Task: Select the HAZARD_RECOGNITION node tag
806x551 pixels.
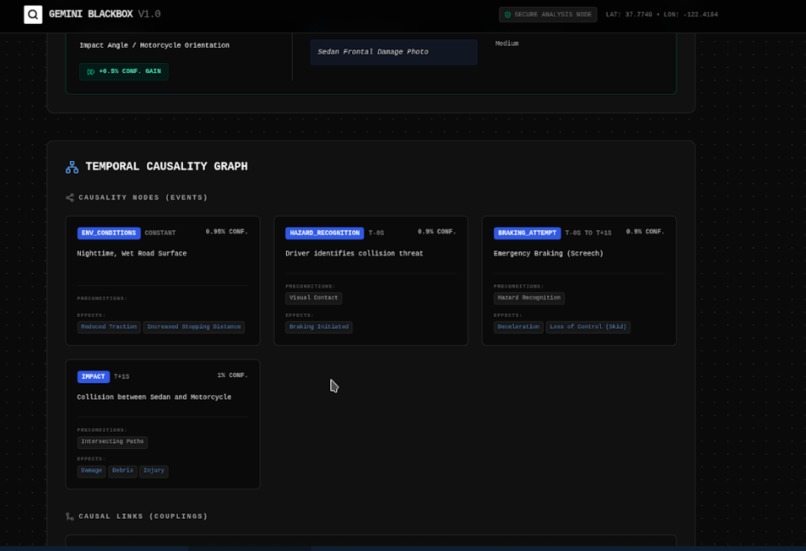Action: coord(324,233)
